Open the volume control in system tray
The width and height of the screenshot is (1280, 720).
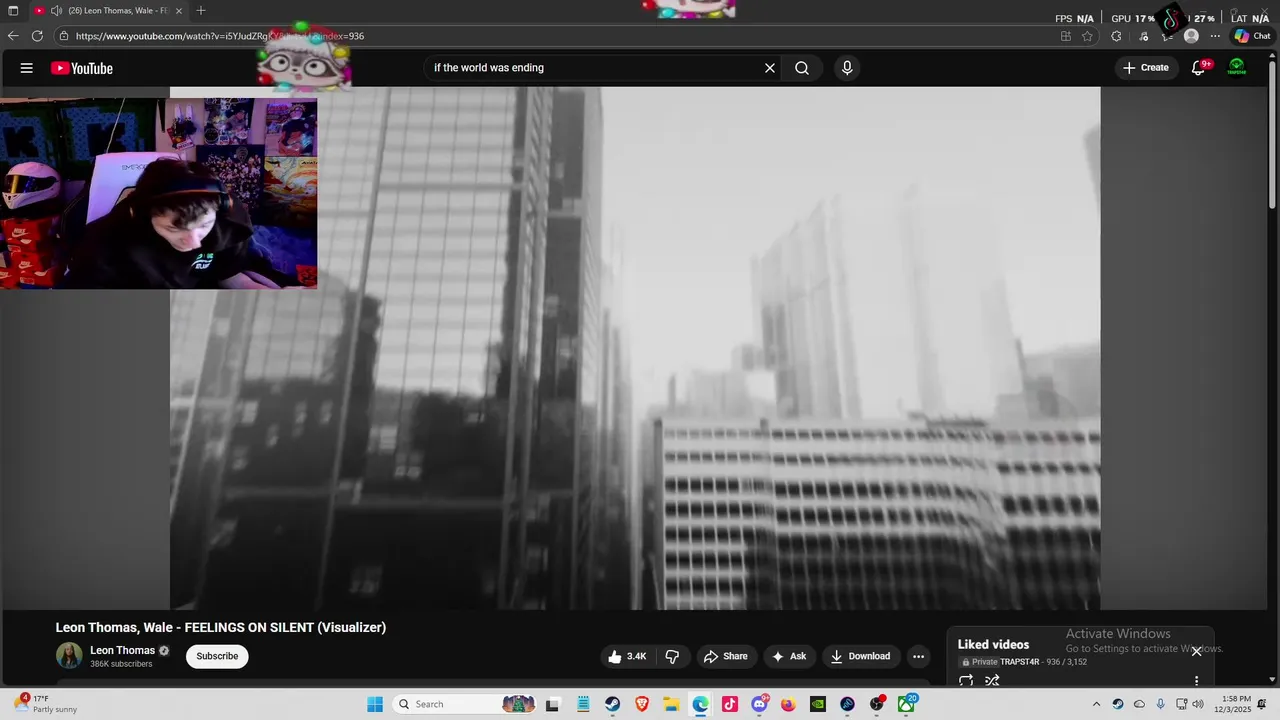(x=1198, y=704)
